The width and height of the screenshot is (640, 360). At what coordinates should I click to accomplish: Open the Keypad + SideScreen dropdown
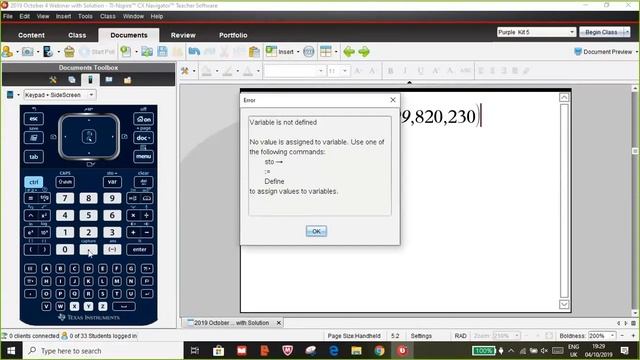click(x=59, y=95)
